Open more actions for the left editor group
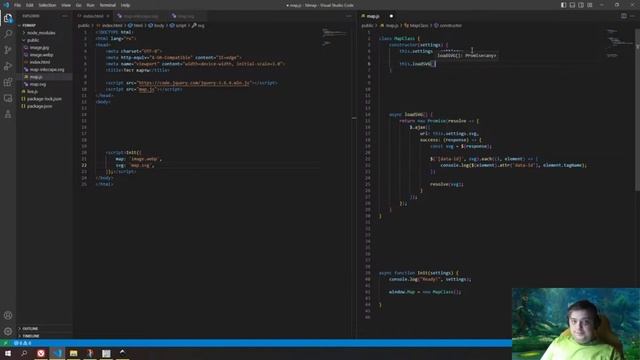The height and width of the screenshot is (360, 640). click(x=348, y=16)
